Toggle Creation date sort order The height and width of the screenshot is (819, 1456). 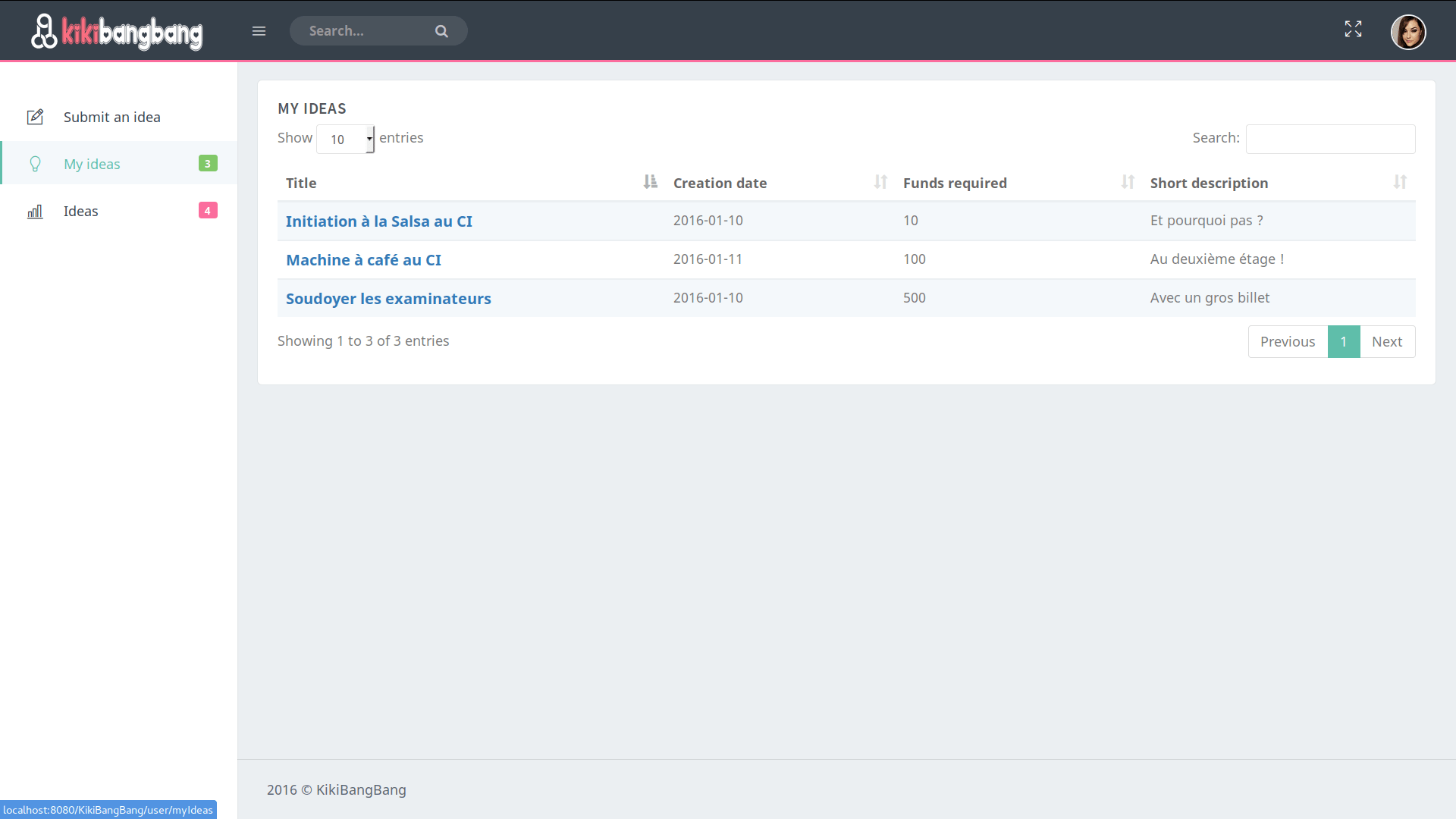[880, 182]
